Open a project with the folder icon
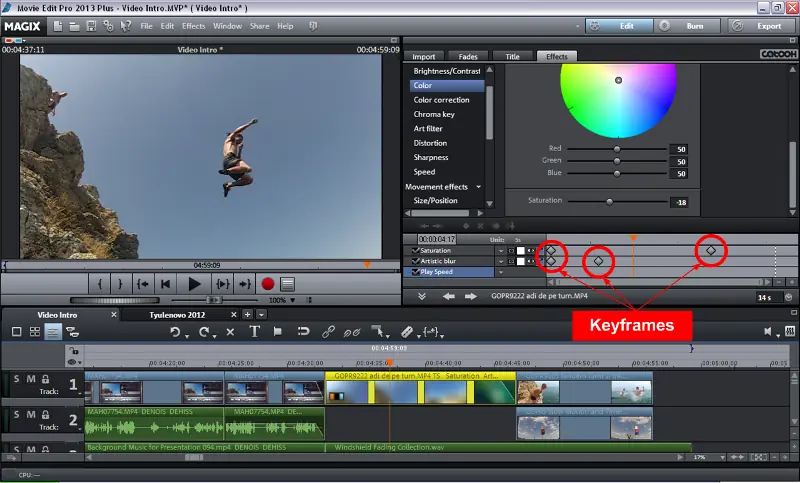The width and height of the screenshot is (800, 483). pos(74,26)
